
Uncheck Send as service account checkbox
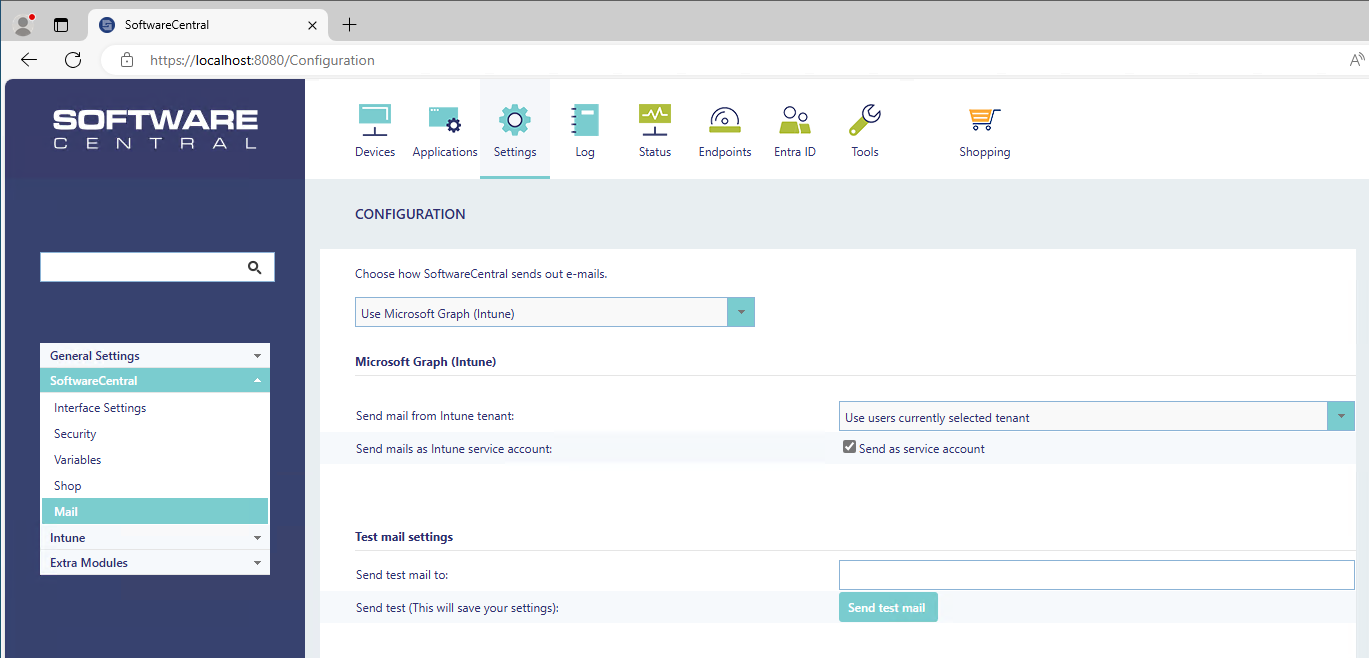[x=850, y=448]
